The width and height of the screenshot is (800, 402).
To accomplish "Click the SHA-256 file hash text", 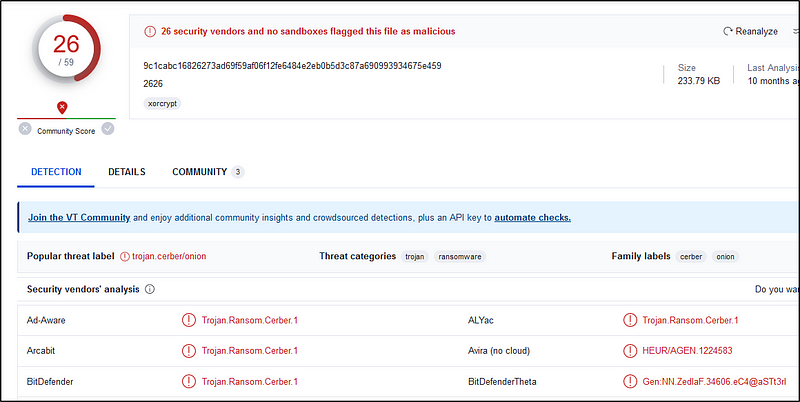I will click(x=292, y=66).
